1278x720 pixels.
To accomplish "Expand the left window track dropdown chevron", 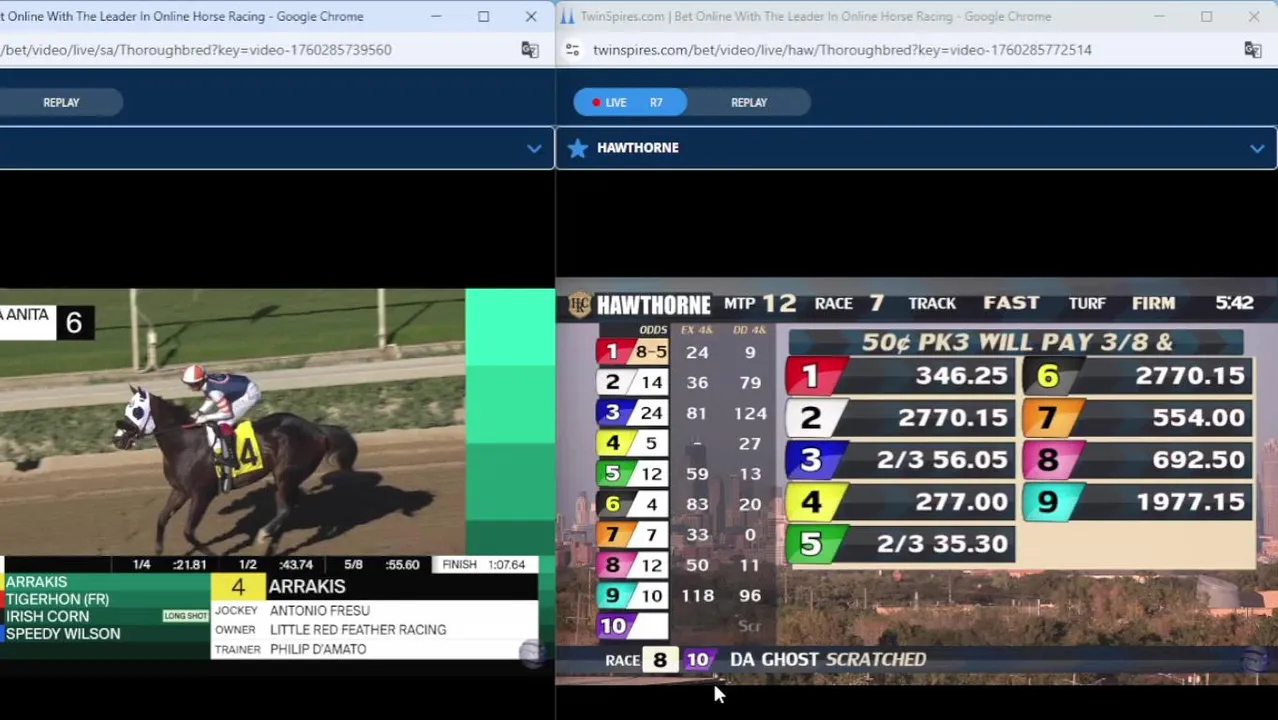I will coord(534,149).
